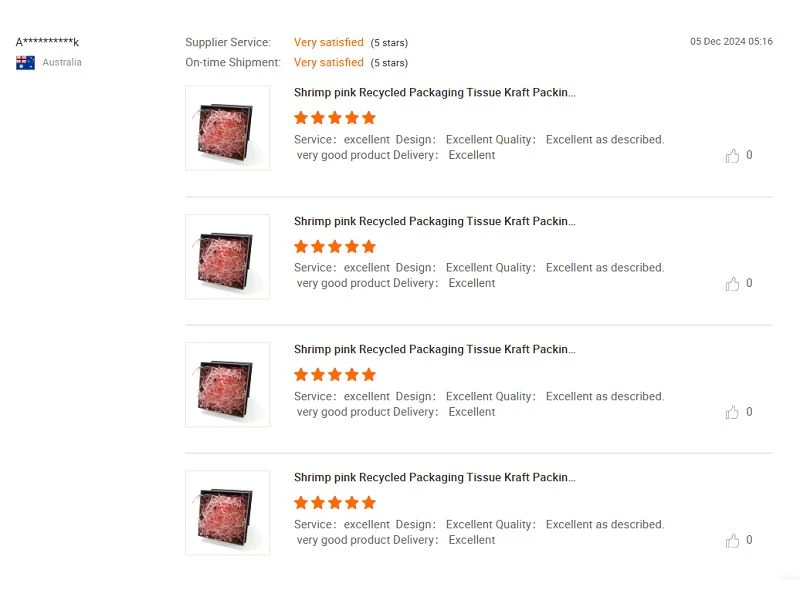
Task: Click reviewer name A**********k
Action: point(47,42)
